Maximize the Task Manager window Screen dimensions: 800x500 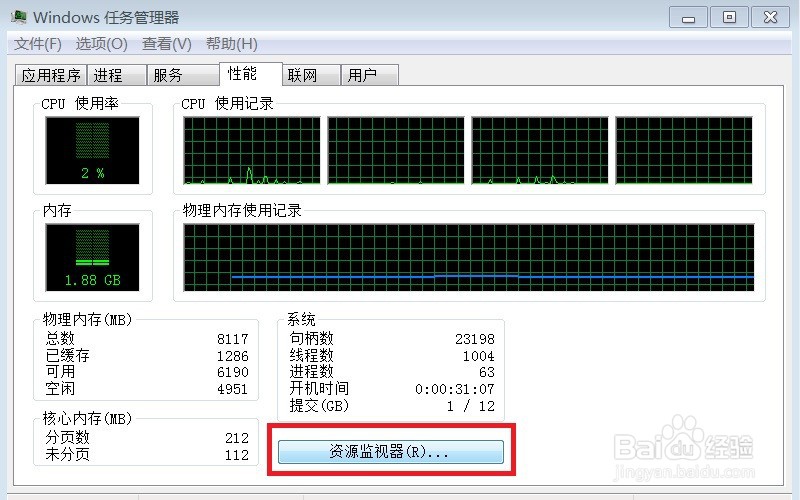(x=730, y=17)
